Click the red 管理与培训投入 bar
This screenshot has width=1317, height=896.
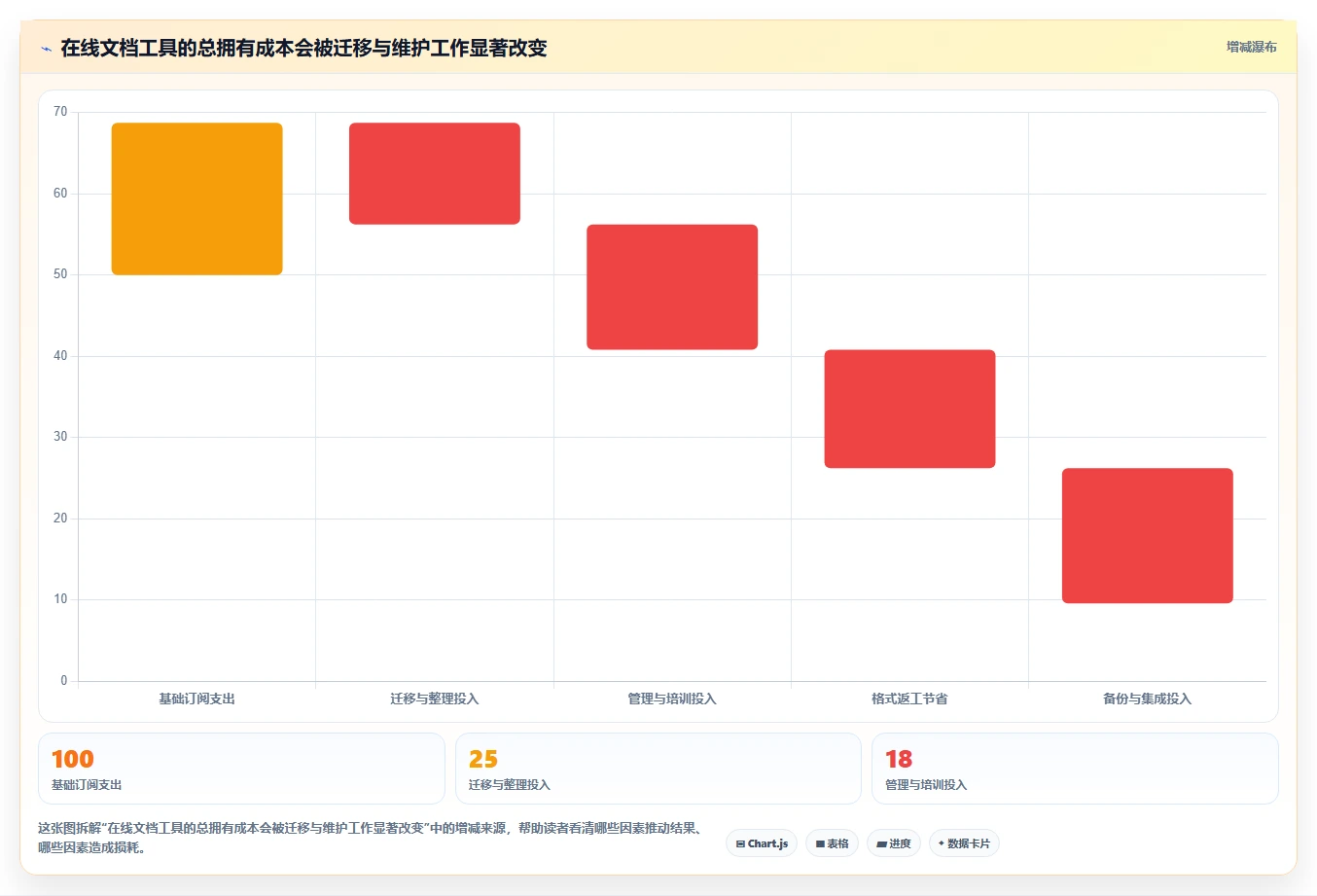tap(672, 287)
